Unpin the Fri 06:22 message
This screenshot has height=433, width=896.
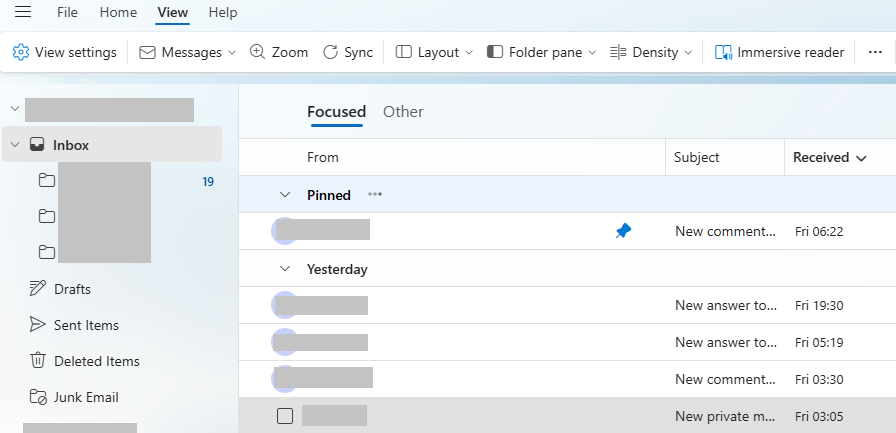pyautogui.click(x=623, y=231)
